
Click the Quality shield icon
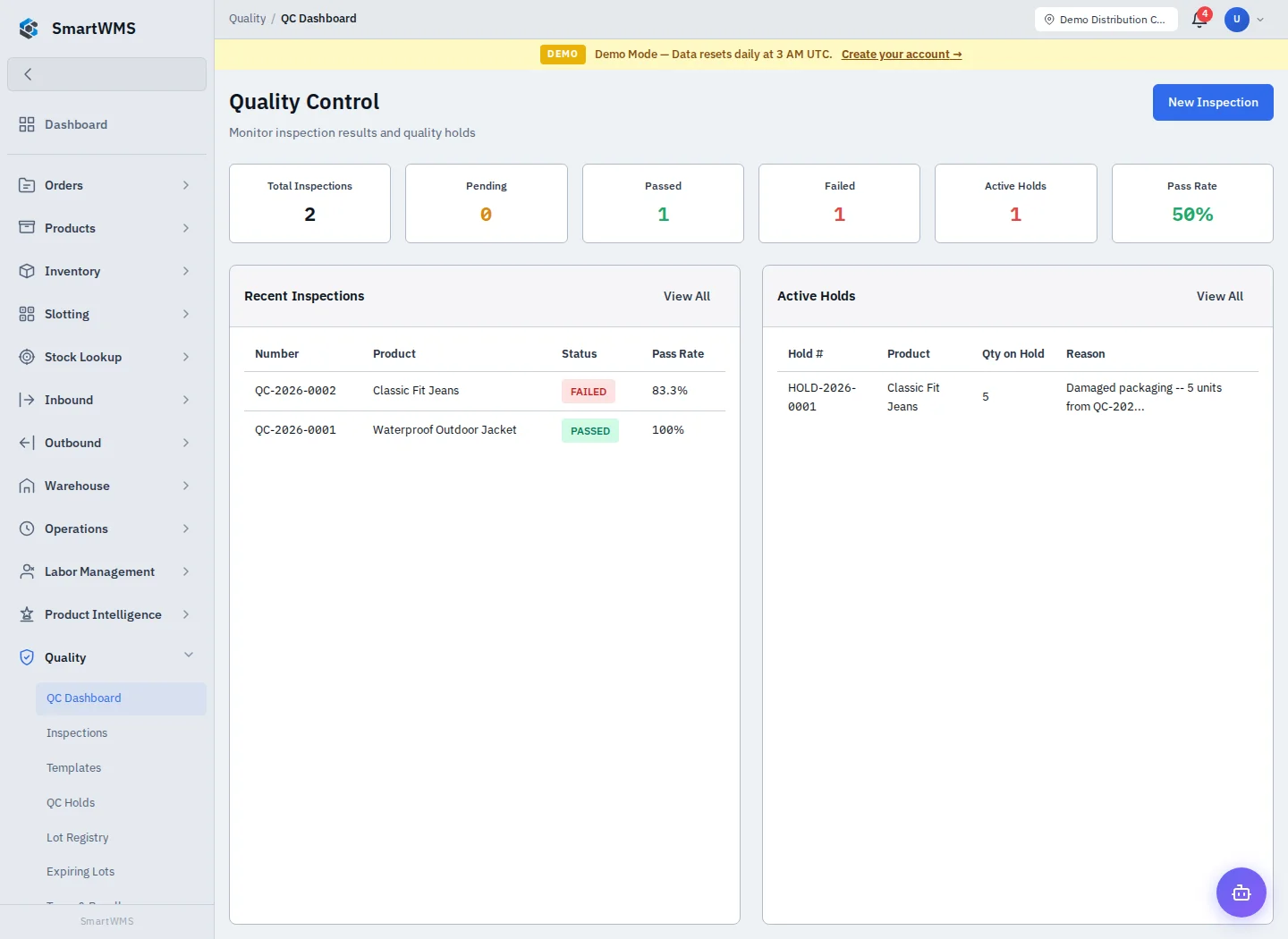click(27, 657)
